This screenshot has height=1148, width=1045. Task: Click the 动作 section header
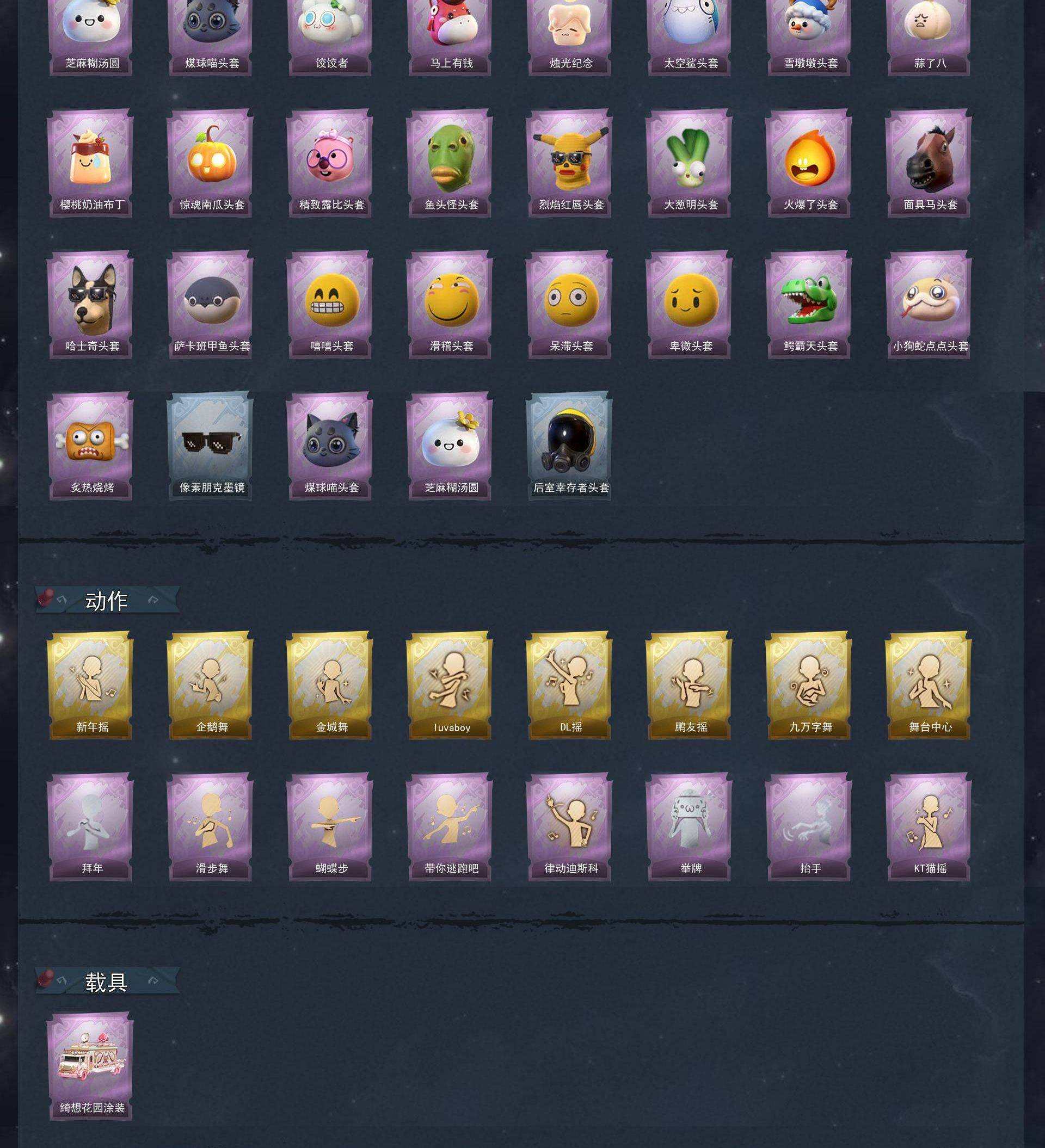point(107,600)
